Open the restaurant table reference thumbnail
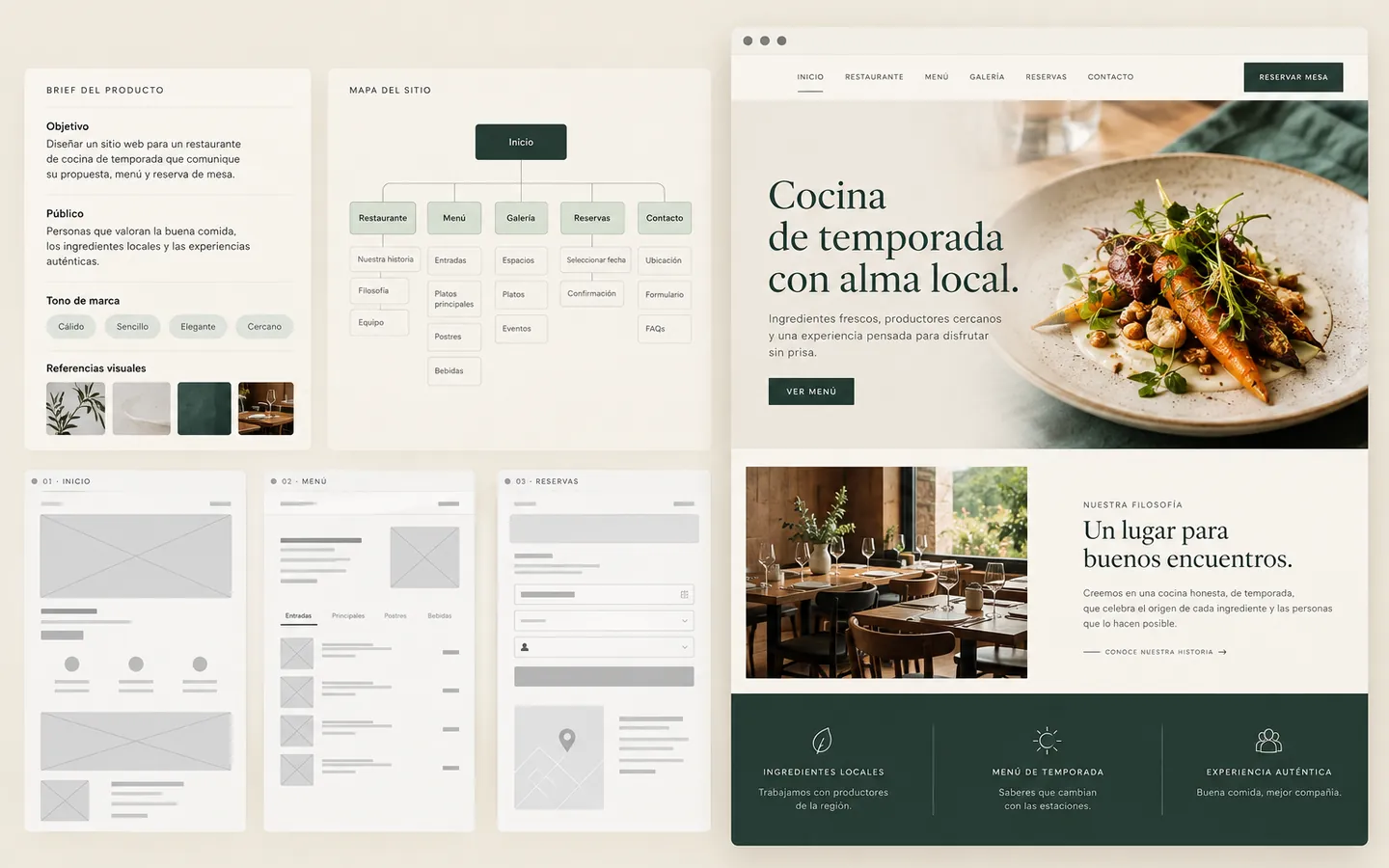The image size is (1389, 868). pos(266,408)
